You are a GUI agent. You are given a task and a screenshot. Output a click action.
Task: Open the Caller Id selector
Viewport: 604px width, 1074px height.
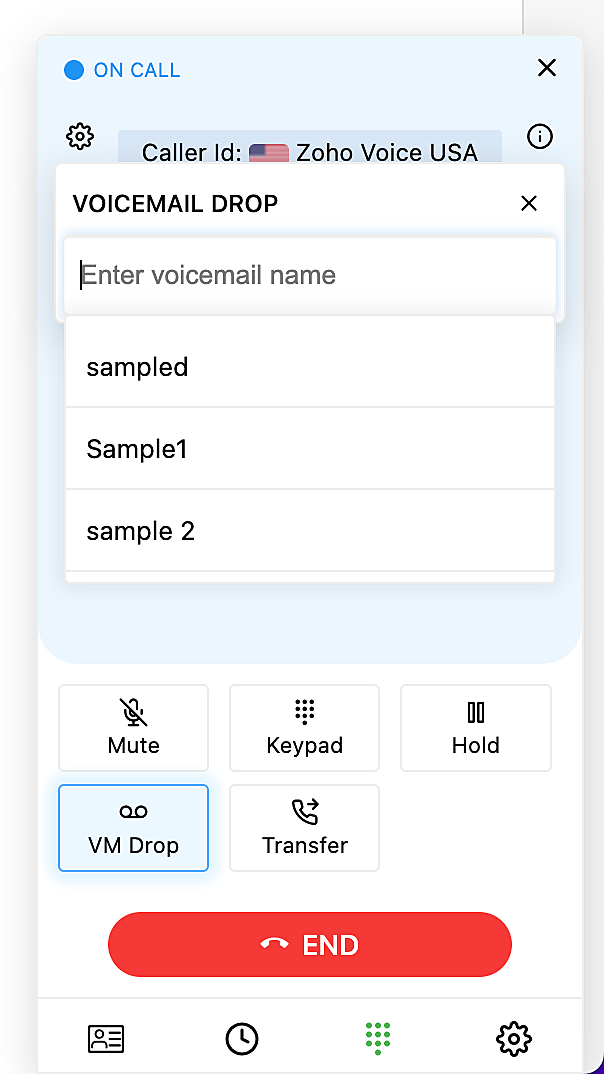(x=310, y=152)
